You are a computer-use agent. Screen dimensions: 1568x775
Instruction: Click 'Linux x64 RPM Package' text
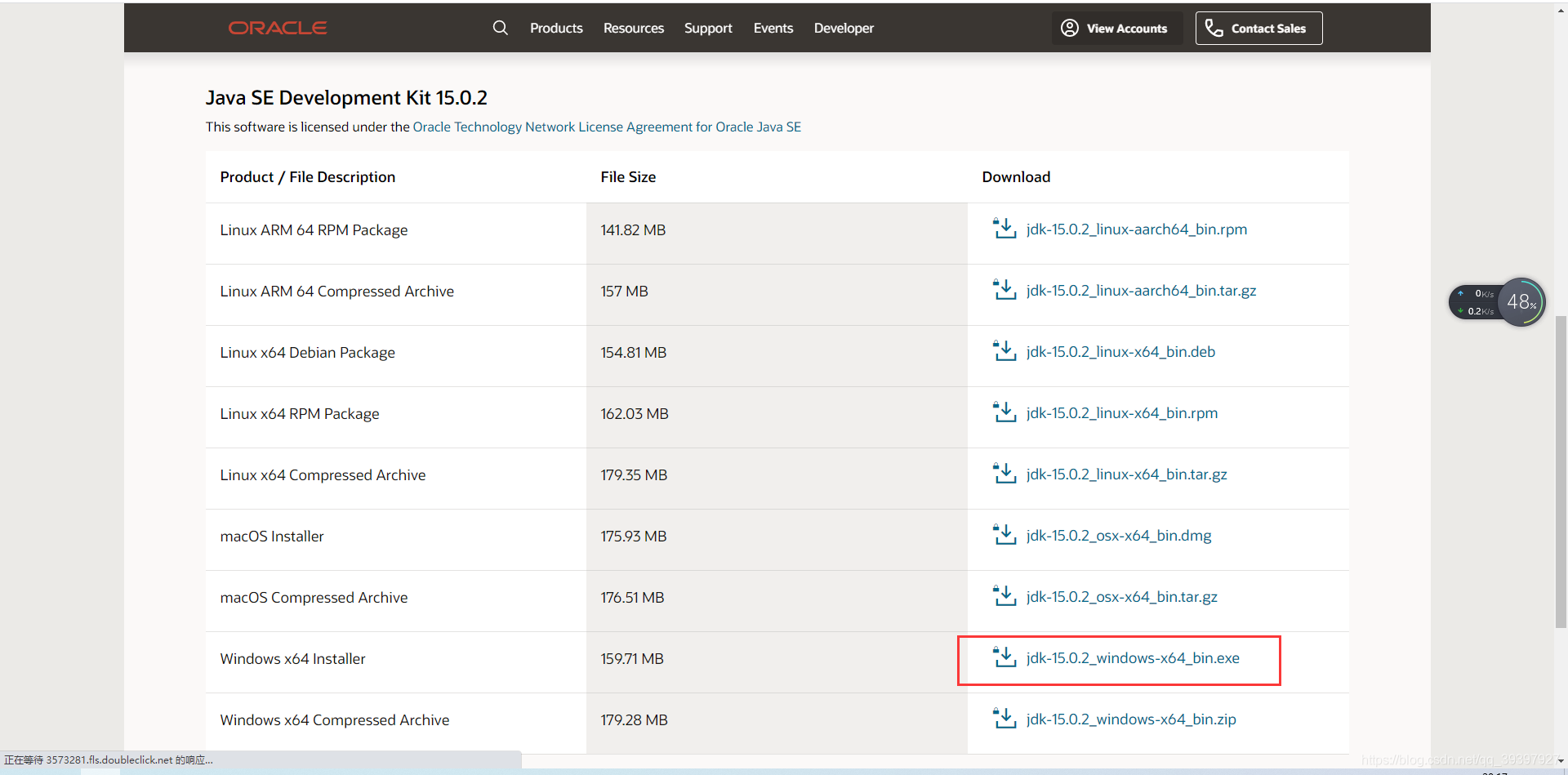[x=299, y=414]
